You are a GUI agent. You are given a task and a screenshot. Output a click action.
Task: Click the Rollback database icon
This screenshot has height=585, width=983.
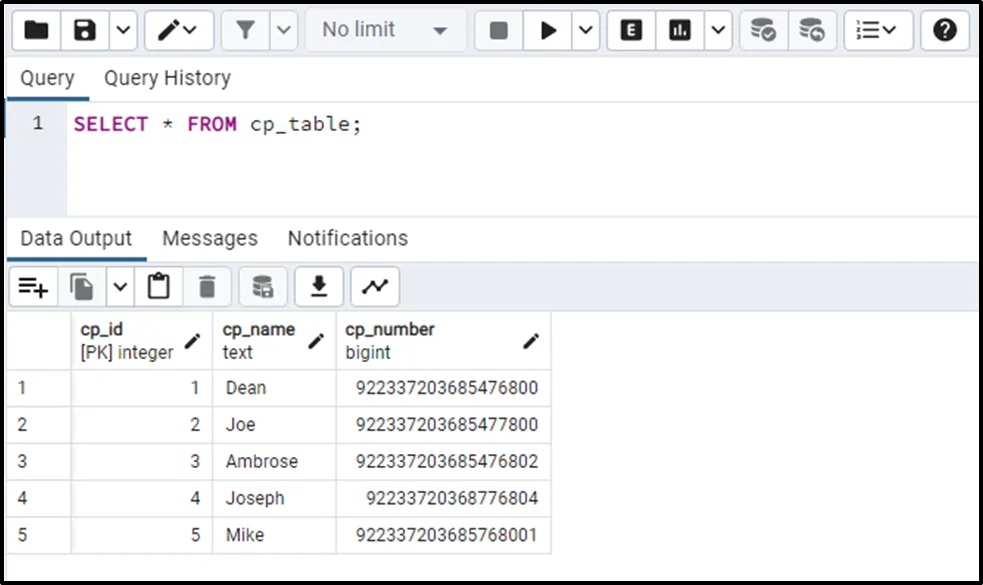[x=811, y=30]
